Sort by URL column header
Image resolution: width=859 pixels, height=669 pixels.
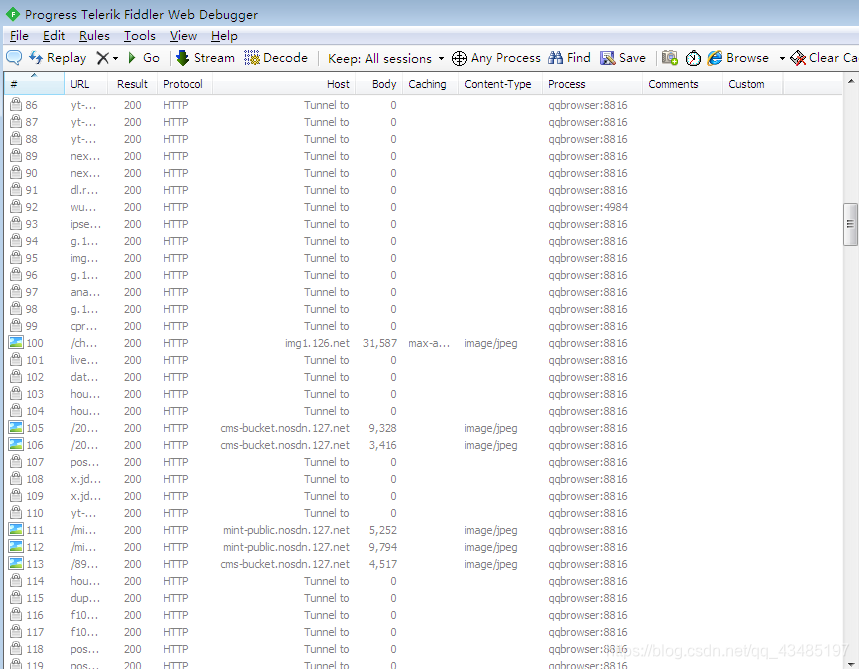pos(86,84)
